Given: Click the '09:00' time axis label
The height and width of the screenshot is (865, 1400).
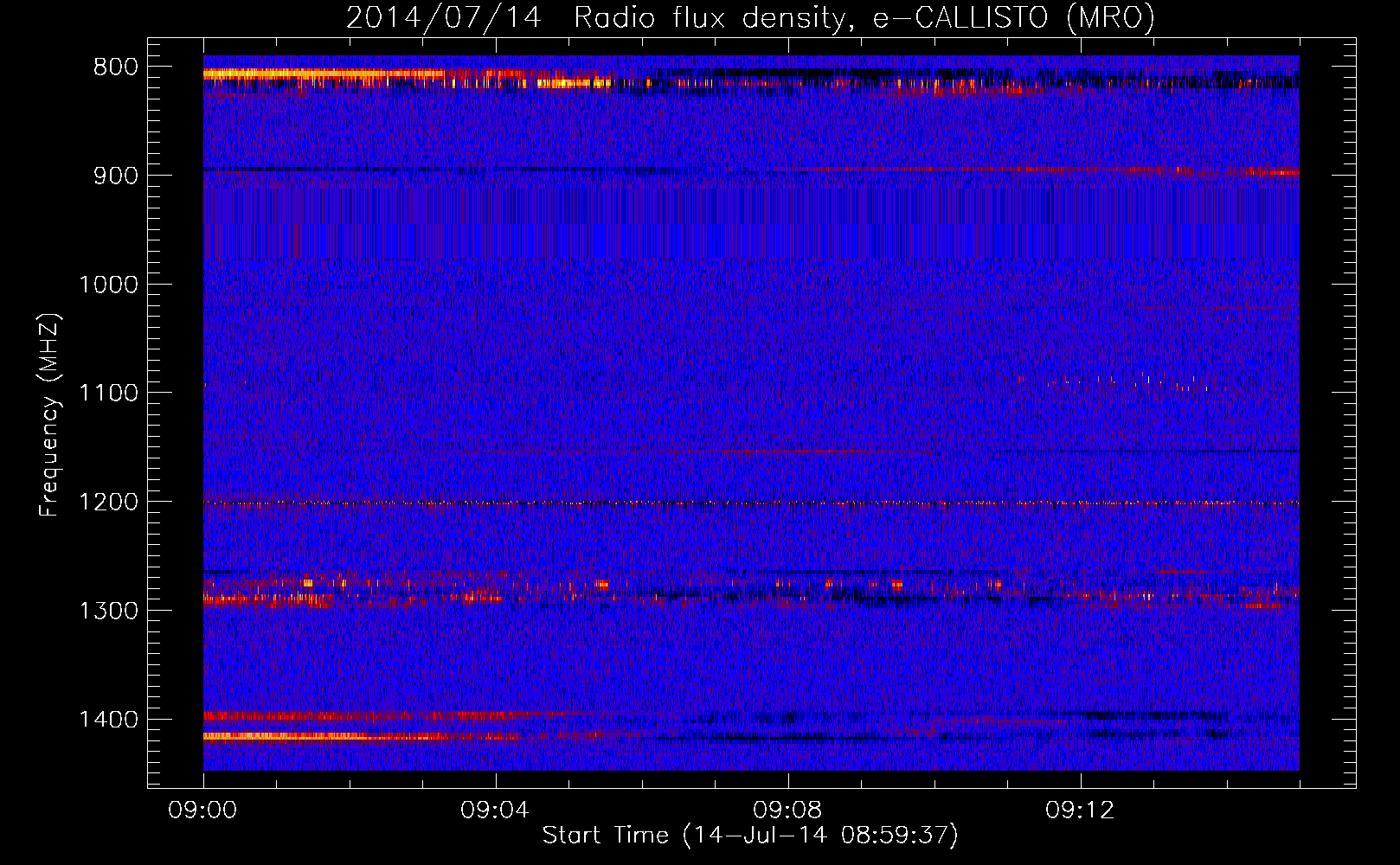Looking at the screenshot, I should (x=202, y=811).
